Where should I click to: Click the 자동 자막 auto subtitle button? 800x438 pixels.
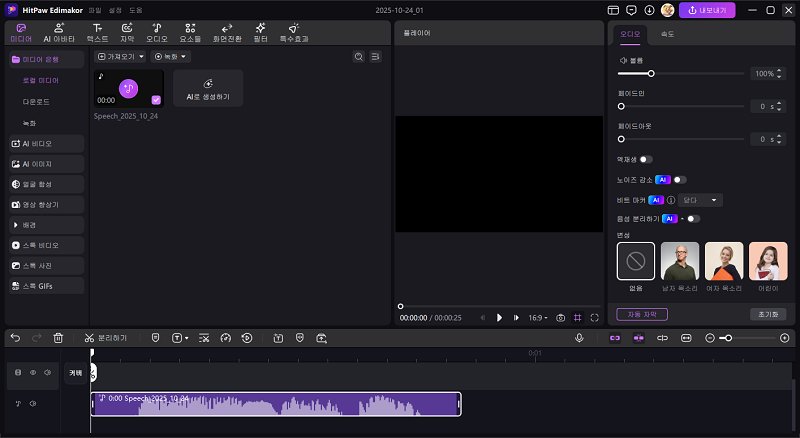[x=641, y=314]
